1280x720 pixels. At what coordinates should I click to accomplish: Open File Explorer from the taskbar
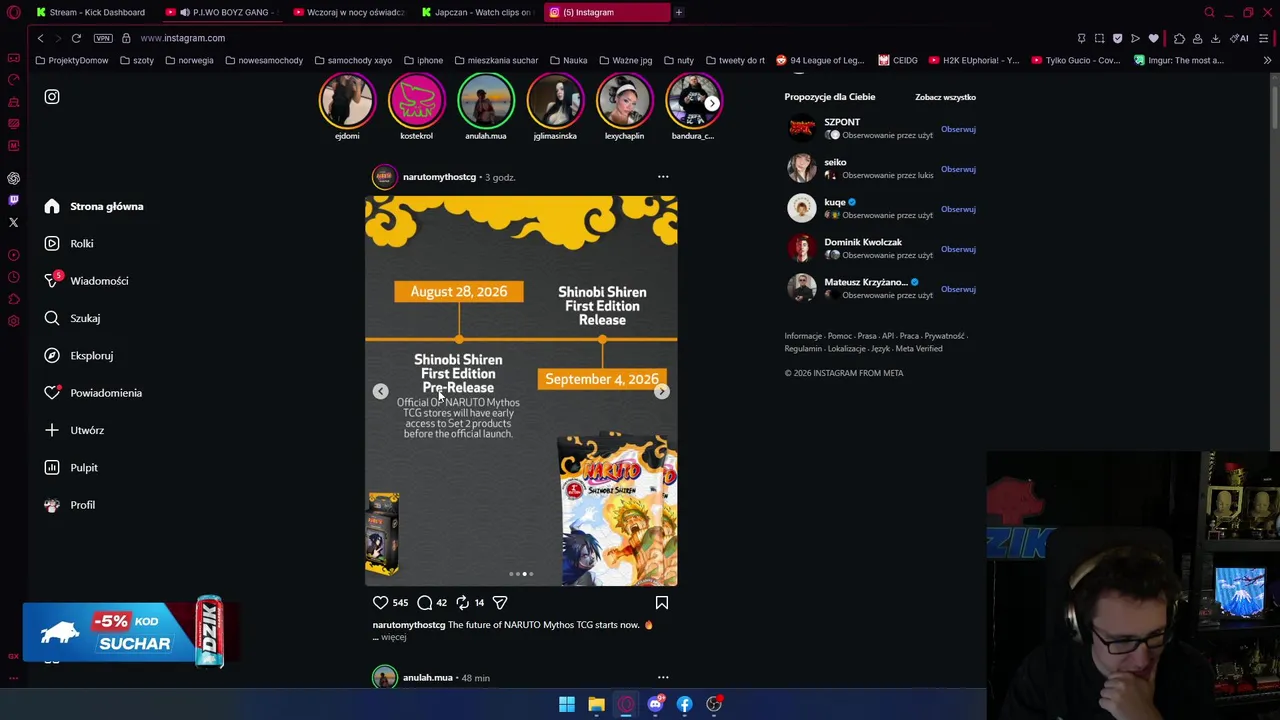[596, 704]
